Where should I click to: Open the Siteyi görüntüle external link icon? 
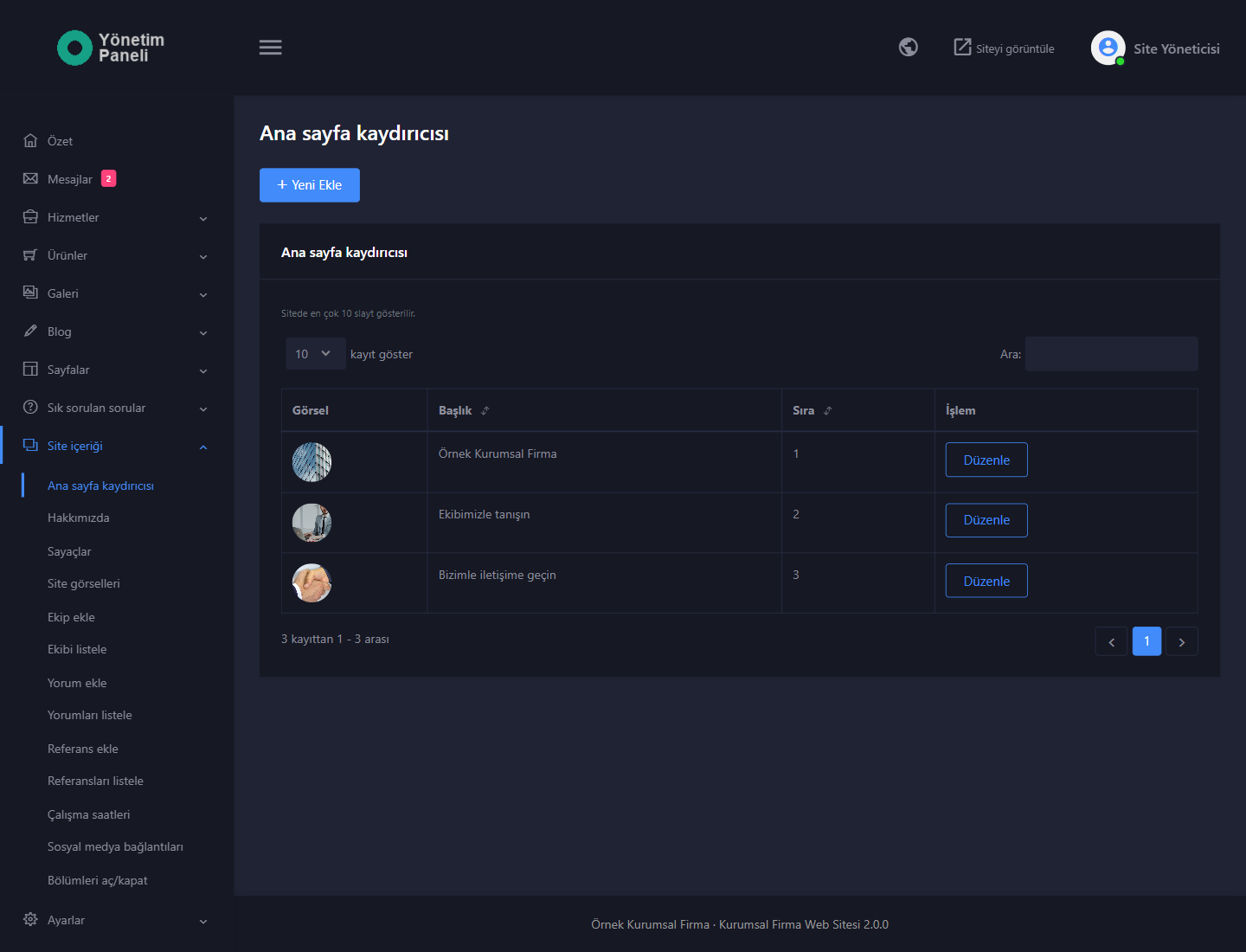[x=962, y=47]
